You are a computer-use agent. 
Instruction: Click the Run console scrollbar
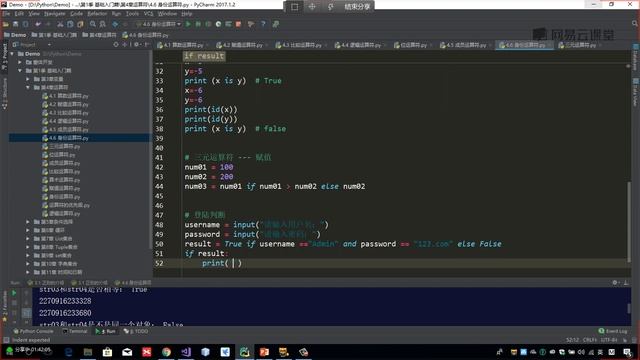pyautogui.click(x=629, y=308)
